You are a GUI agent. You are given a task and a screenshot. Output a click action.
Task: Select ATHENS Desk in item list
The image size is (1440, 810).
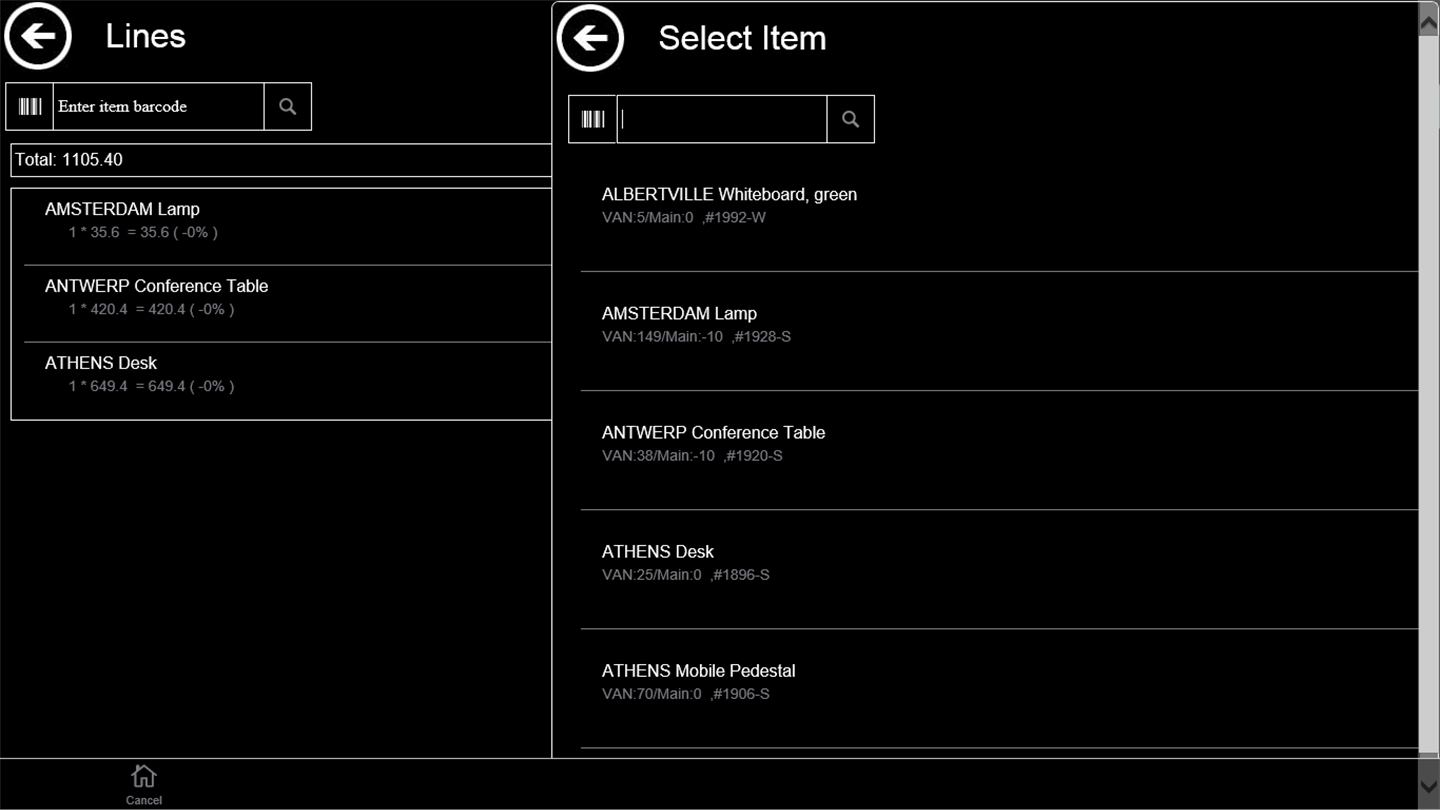tap(658, 562)
